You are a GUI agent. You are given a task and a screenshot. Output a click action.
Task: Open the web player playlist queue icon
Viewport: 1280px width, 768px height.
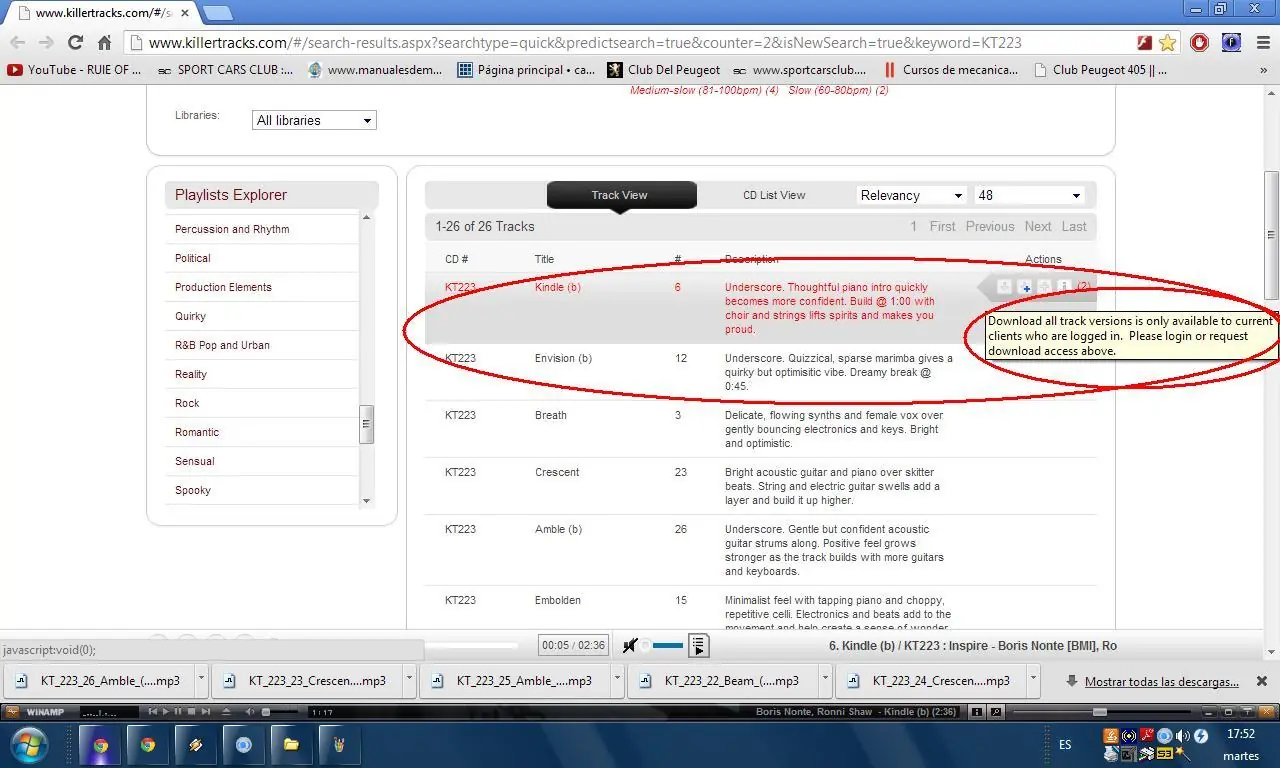pos(698,645)
